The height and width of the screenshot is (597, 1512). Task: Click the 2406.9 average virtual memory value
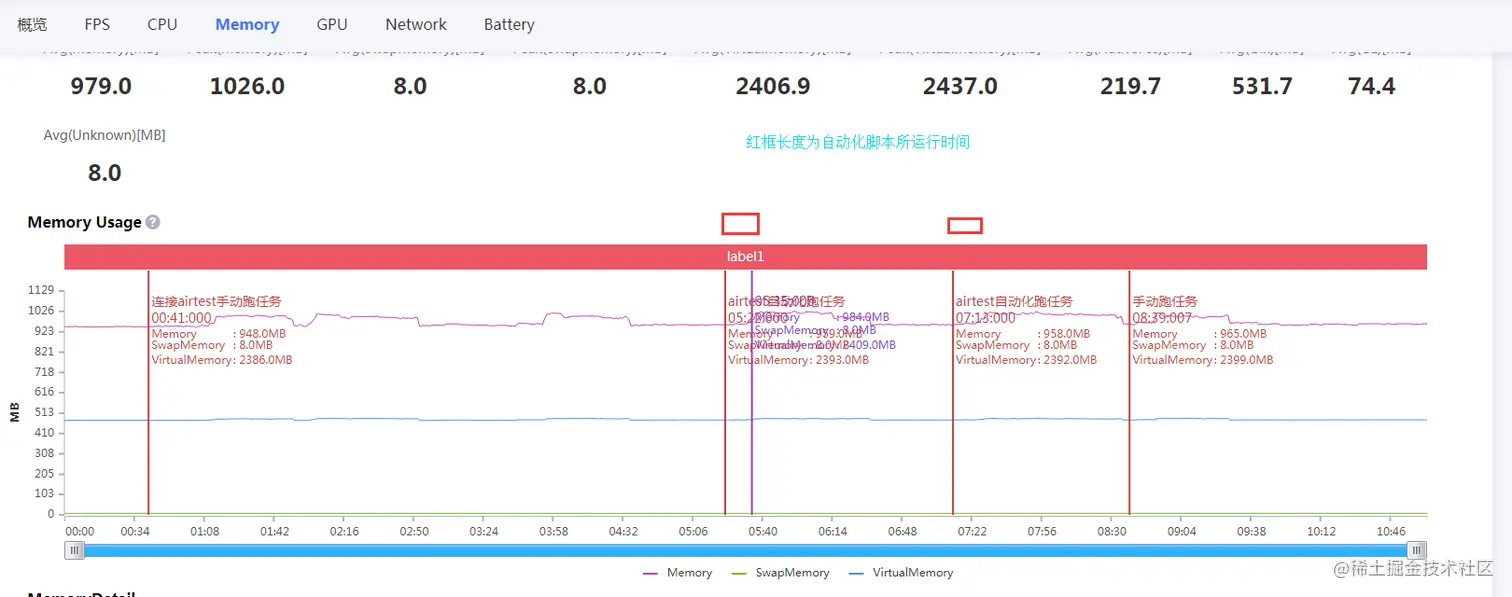tap(773, 86)
